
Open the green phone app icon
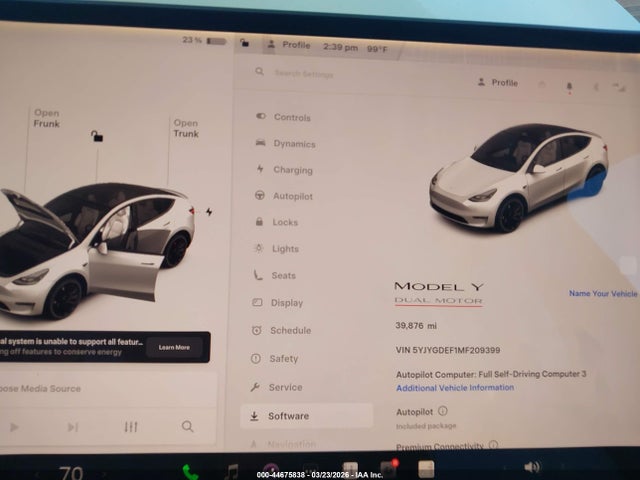[190, 472]
